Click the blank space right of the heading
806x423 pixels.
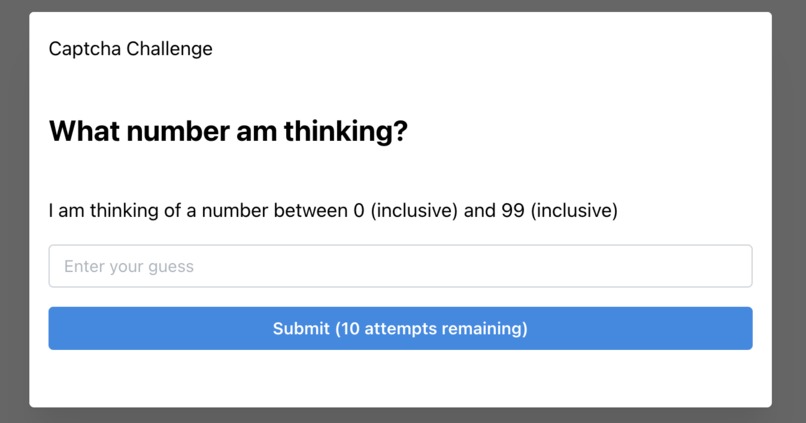(x=581, y=131)
